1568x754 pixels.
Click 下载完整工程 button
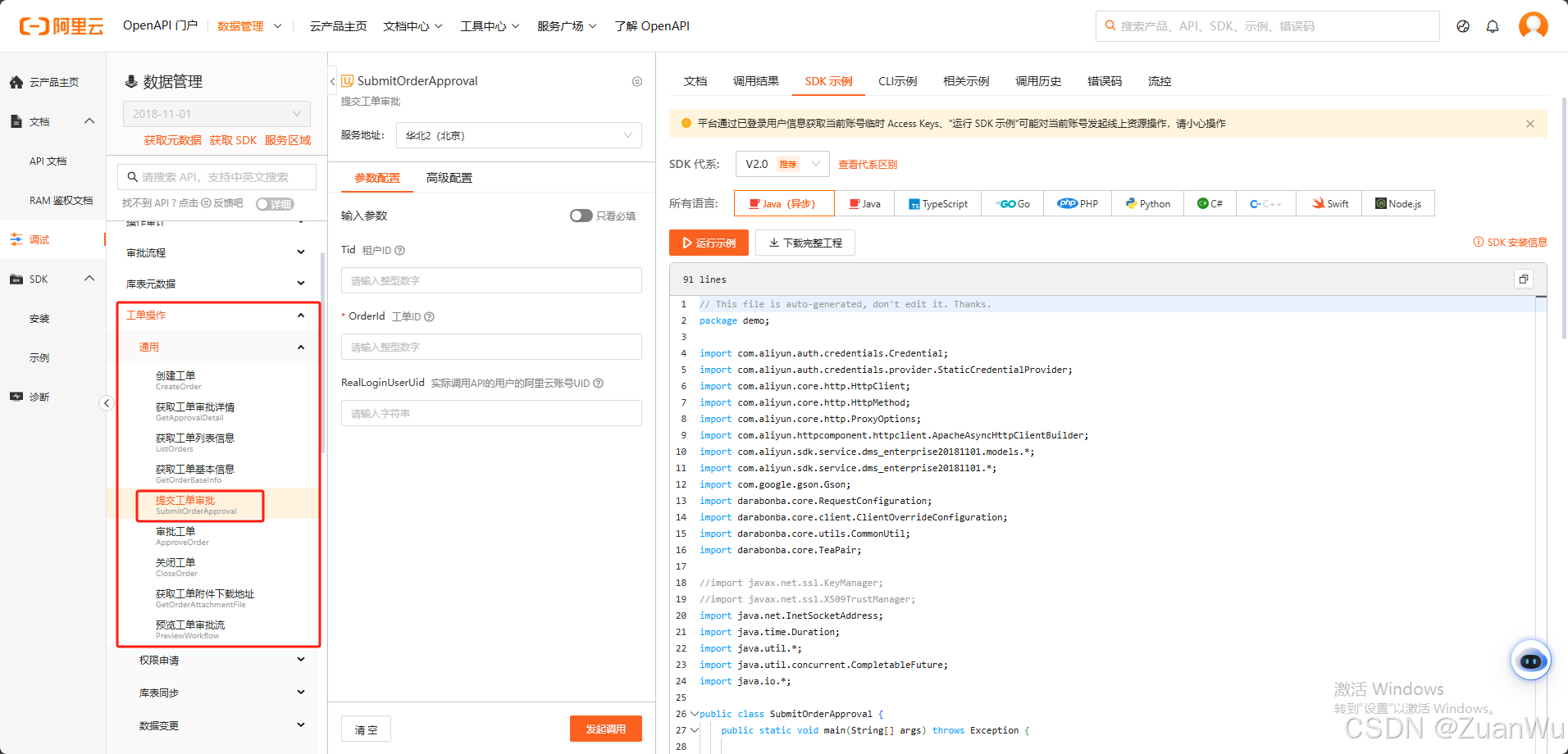[x=805, y=243]
